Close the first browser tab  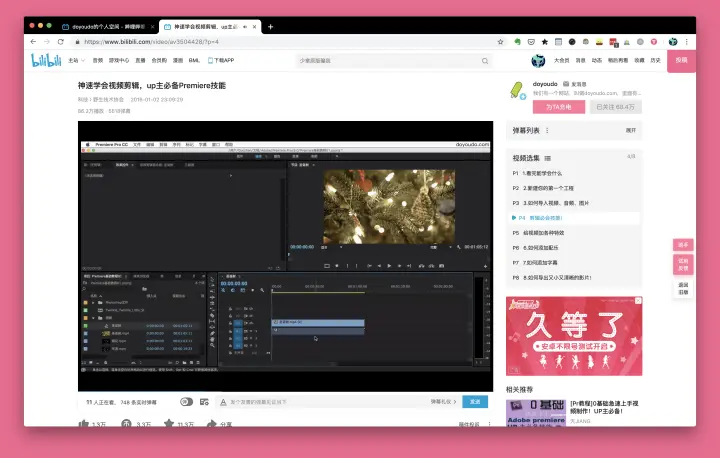pyautogui.click(x=152, y=27)
